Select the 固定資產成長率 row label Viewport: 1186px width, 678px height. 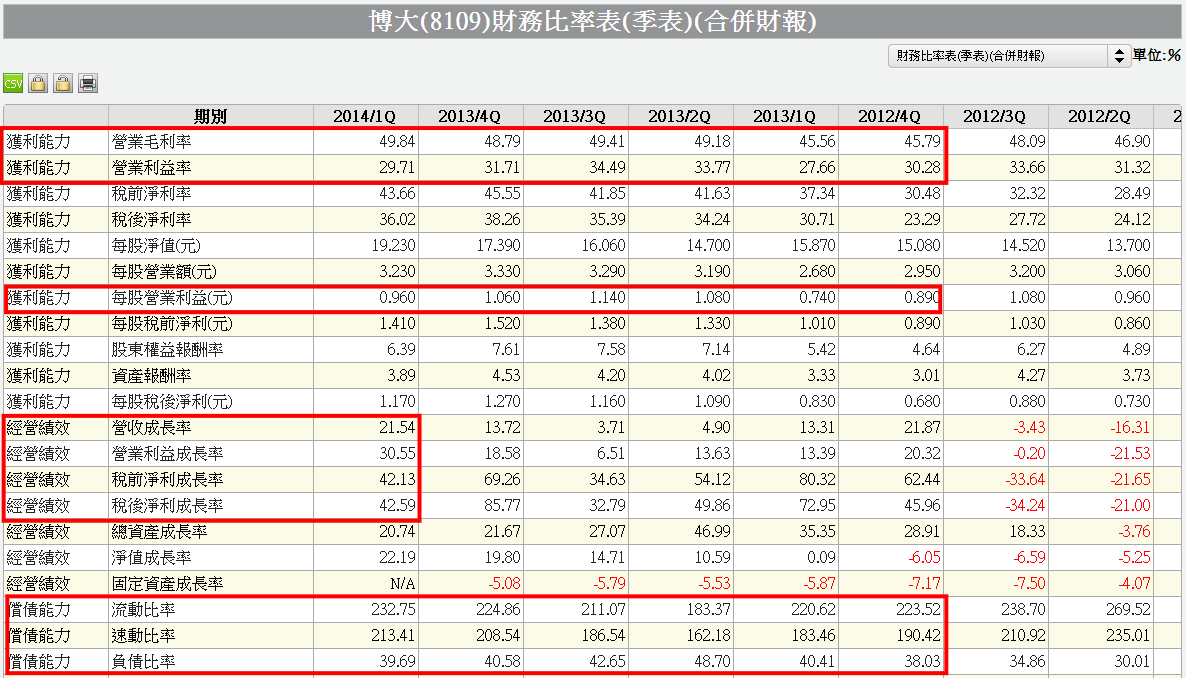[167, 584]
